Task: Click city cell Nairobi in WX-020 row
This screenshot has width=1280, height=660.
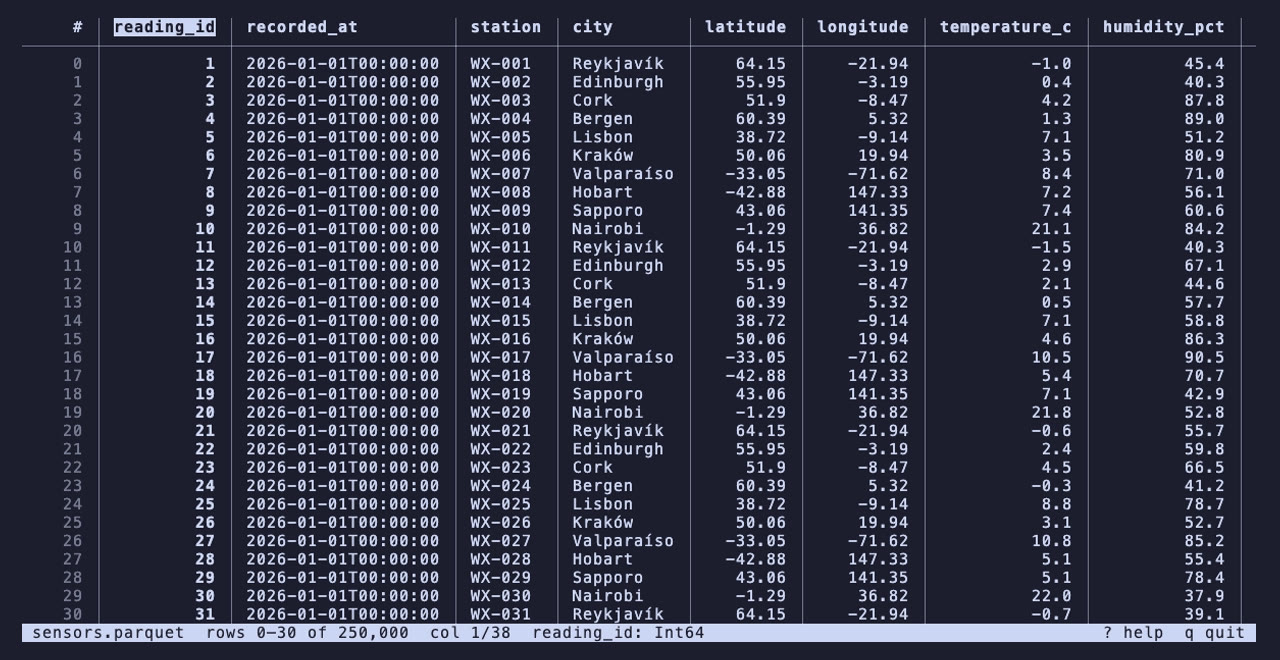Action: 608,412
